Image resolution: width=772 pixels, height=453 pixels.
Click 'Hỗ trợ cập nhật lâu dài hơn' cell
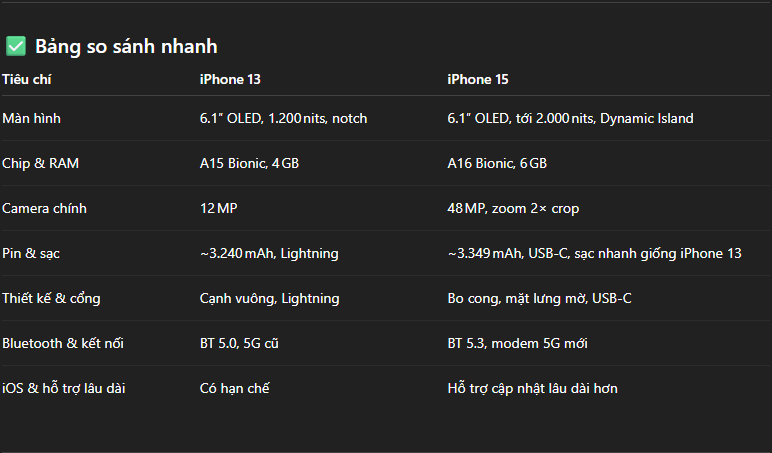click(532, 388)
